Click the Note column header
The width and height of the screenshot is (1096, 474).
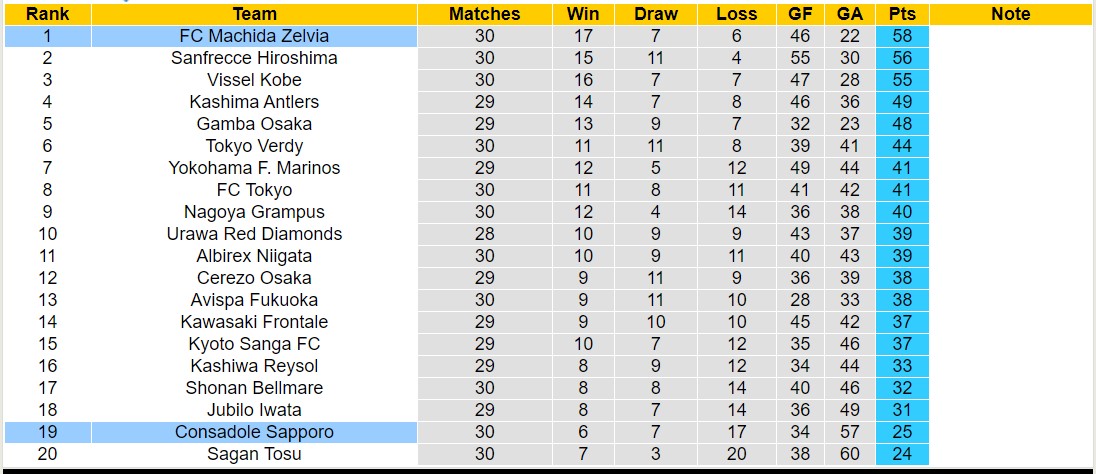[x=1010, y=14]
